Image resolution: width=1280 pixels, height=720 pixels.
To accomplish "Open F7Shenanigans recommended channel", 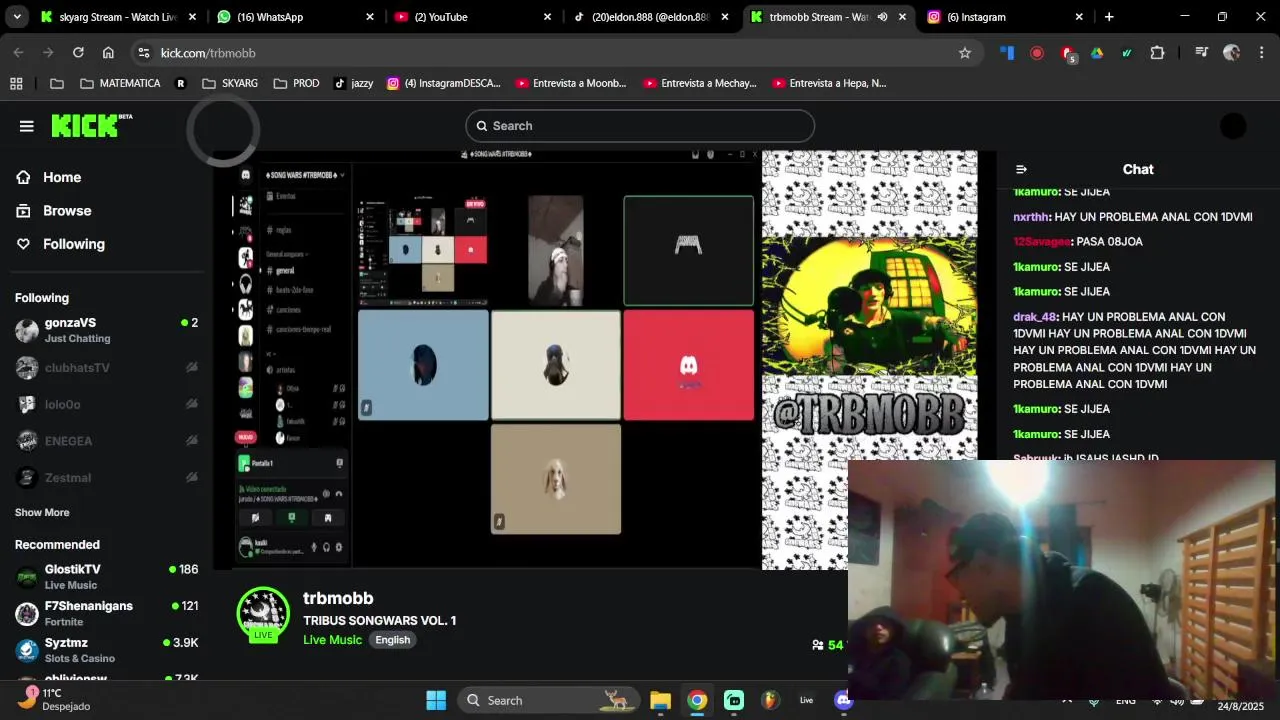I will [106, 613].
